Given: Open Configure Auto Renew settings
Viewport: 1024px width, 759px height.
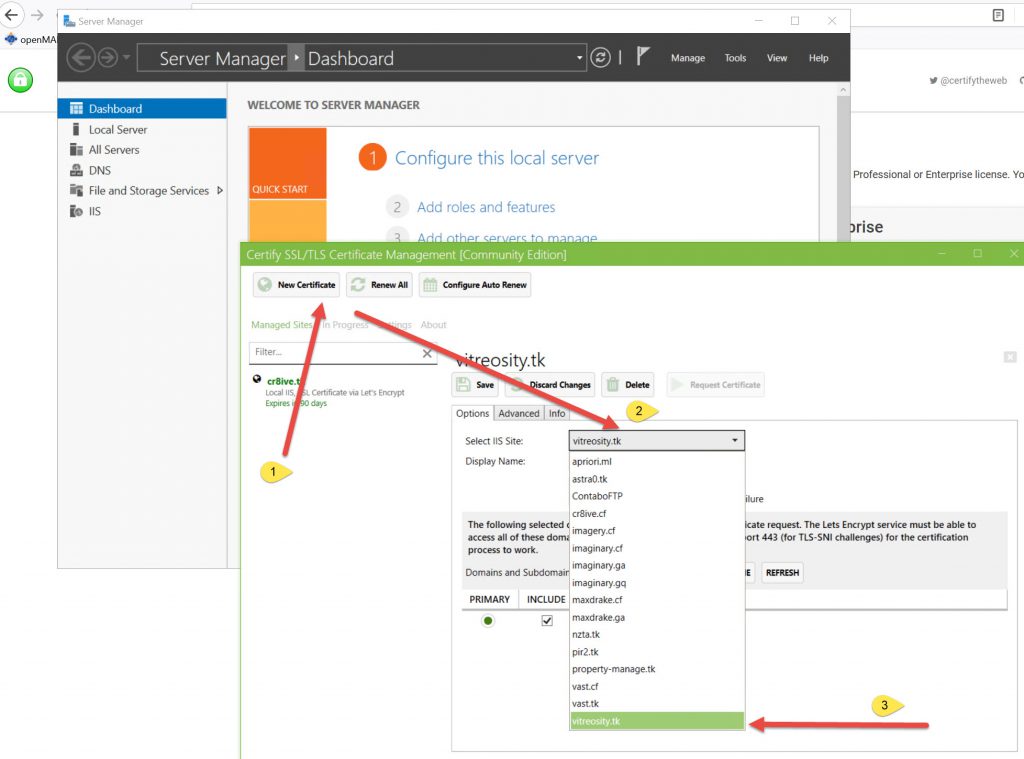Looking at the screenshot, I should [x=474, y=285].
